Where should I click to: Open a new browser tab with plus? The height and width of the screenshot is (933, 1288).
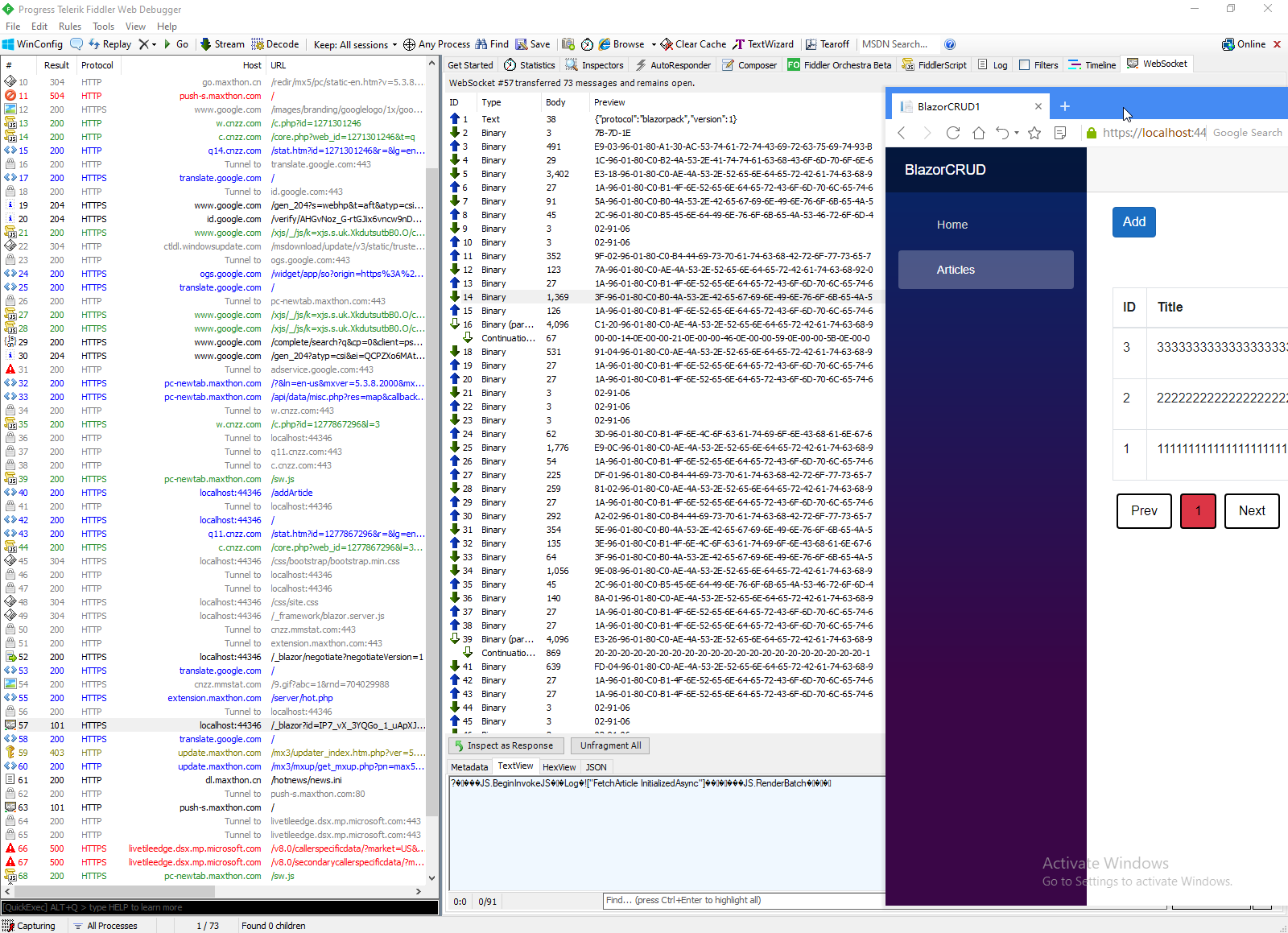(1065, 106)
